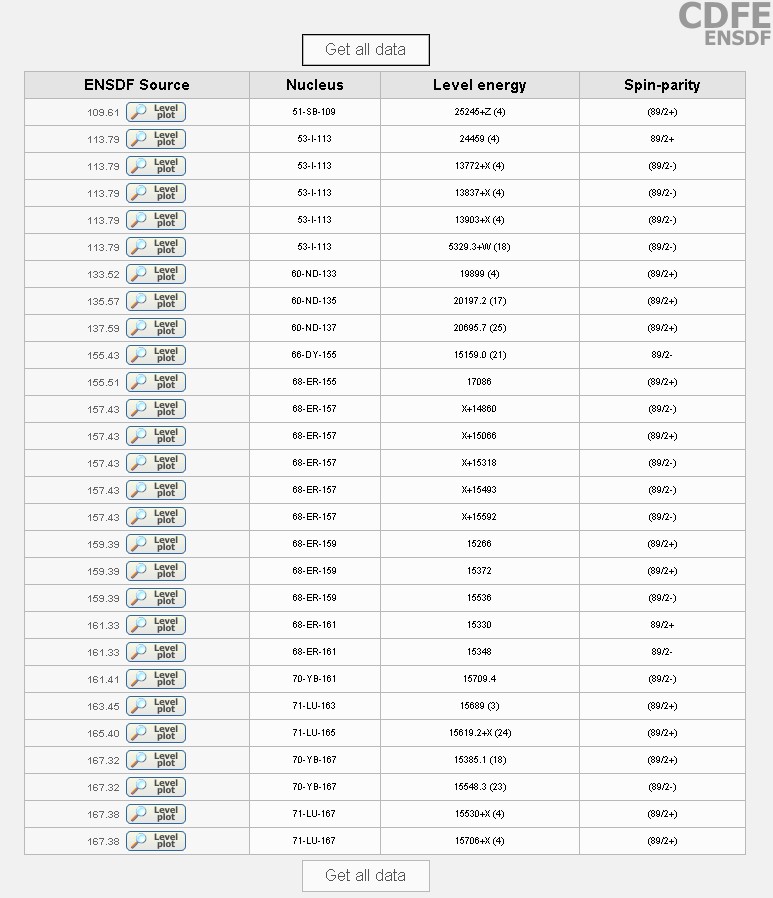Open Level plot for X+15066 row

coord(156,436)
